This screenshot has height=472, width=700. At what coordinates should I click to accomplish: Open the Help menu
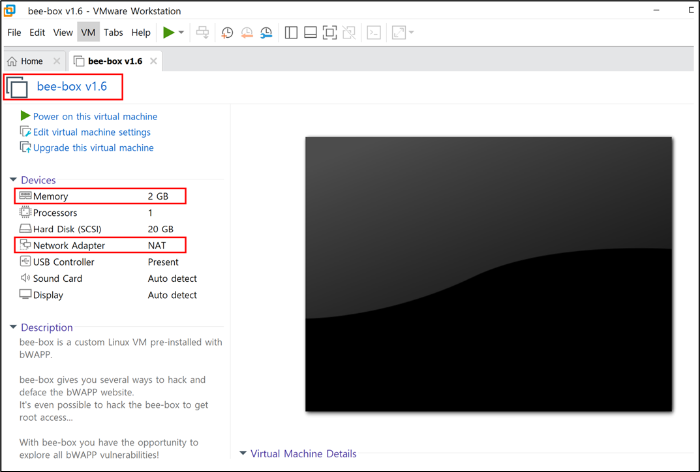click(x=141, y=33)
